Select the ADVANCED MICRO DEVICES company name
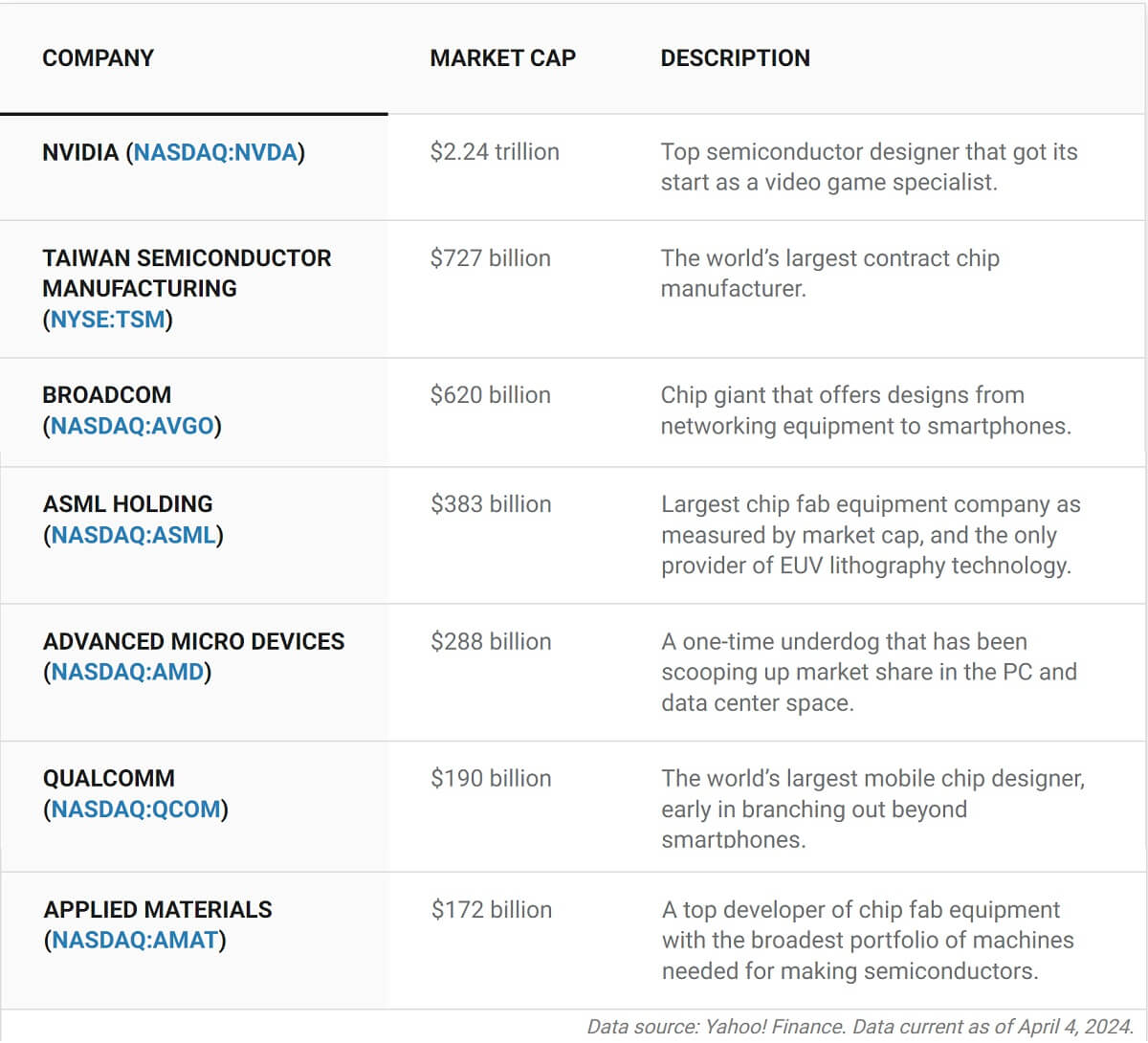The image size is (1148, 1043). coord(193,641)
